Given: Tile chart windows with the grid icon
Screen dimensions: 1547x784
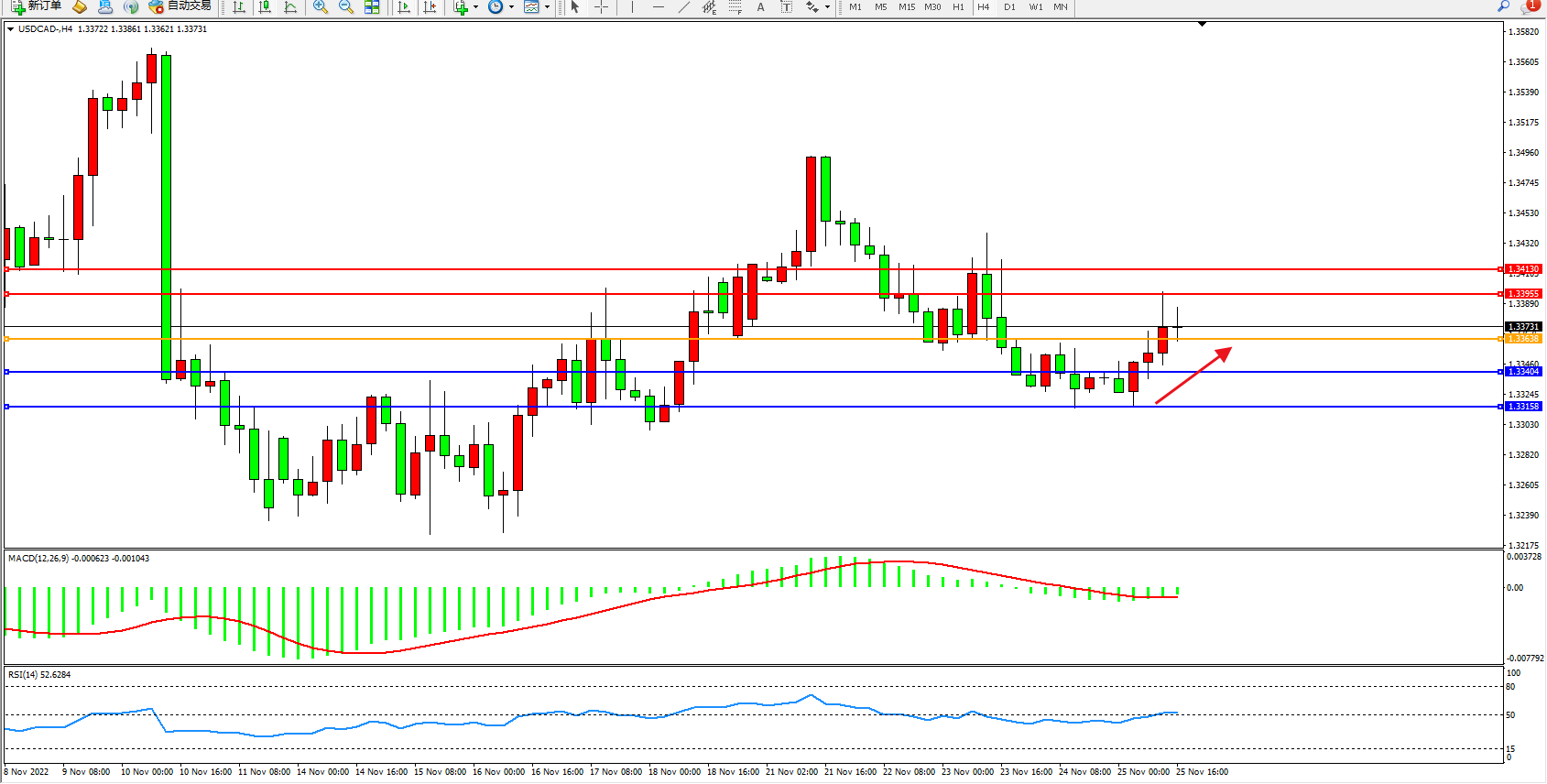Looking at the screenshot, I should click(372, 7).
